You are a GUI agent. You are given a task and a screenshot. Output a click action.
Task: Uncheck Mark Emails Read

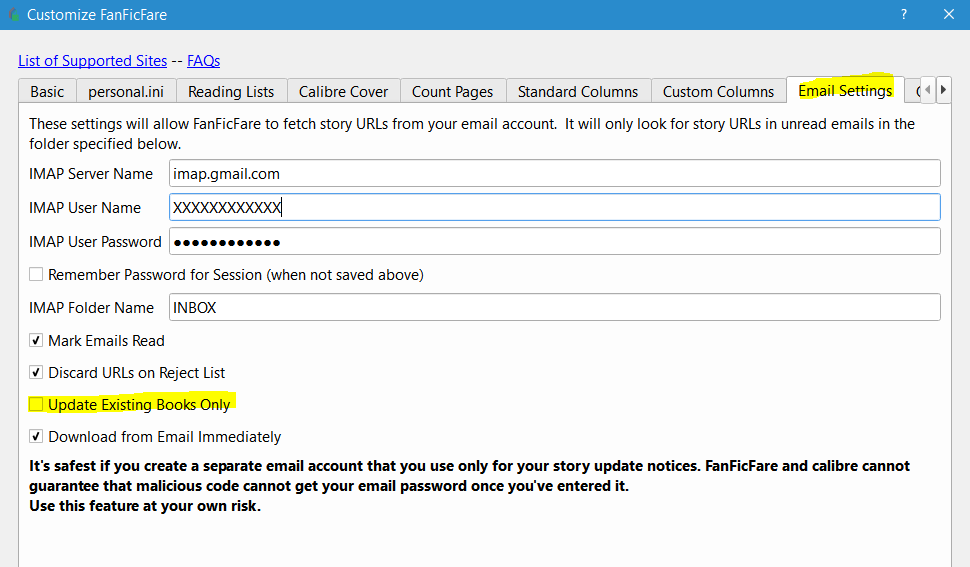point(36,340)
